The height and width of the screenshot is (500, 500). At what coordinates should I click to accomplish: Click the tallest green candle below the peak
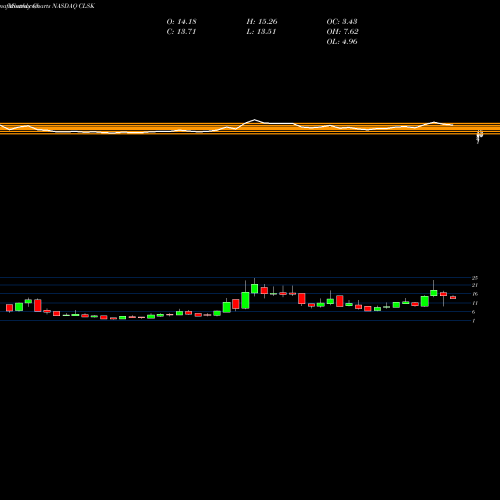coord(245,300)
